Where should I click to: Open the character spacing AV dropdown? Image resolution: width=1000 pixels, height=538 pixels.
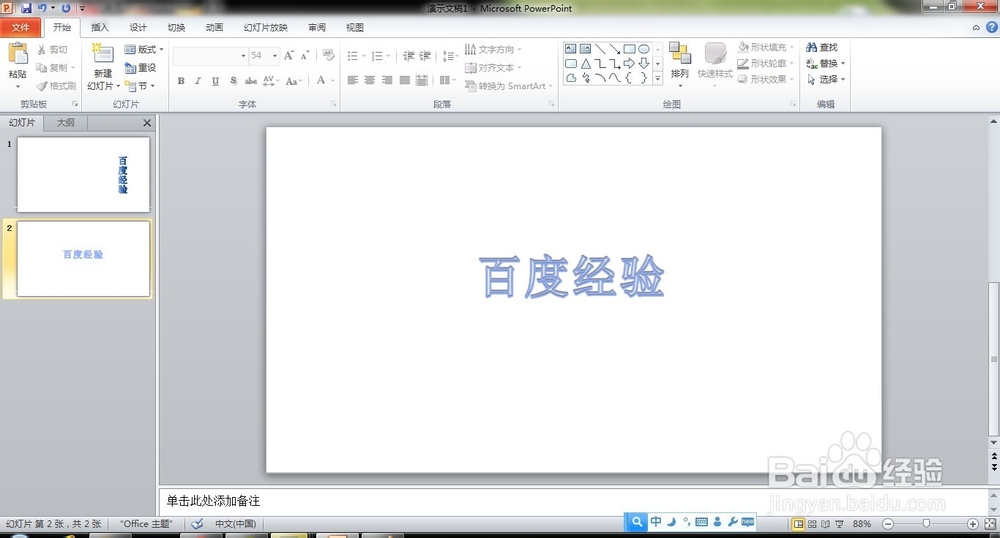tap(270, 80)
